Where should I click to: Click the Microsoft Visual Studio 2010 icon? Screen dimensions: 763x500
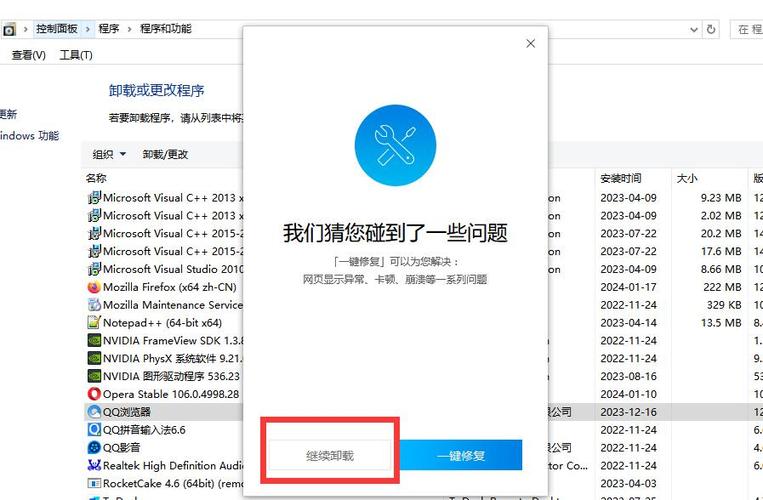pyautogui.click(x=94, y=269)
